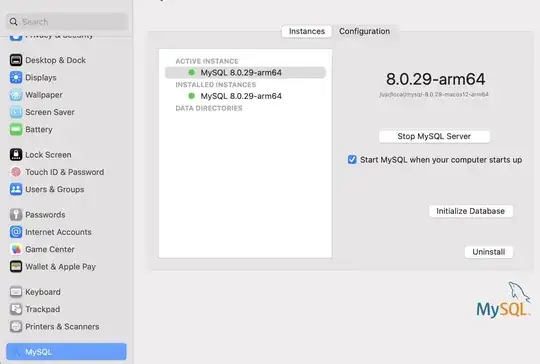540x364 pixels.
Task: Click the INSTALLED INSTANCES section header
Action: pyautogui.click(x=216, y=85)
